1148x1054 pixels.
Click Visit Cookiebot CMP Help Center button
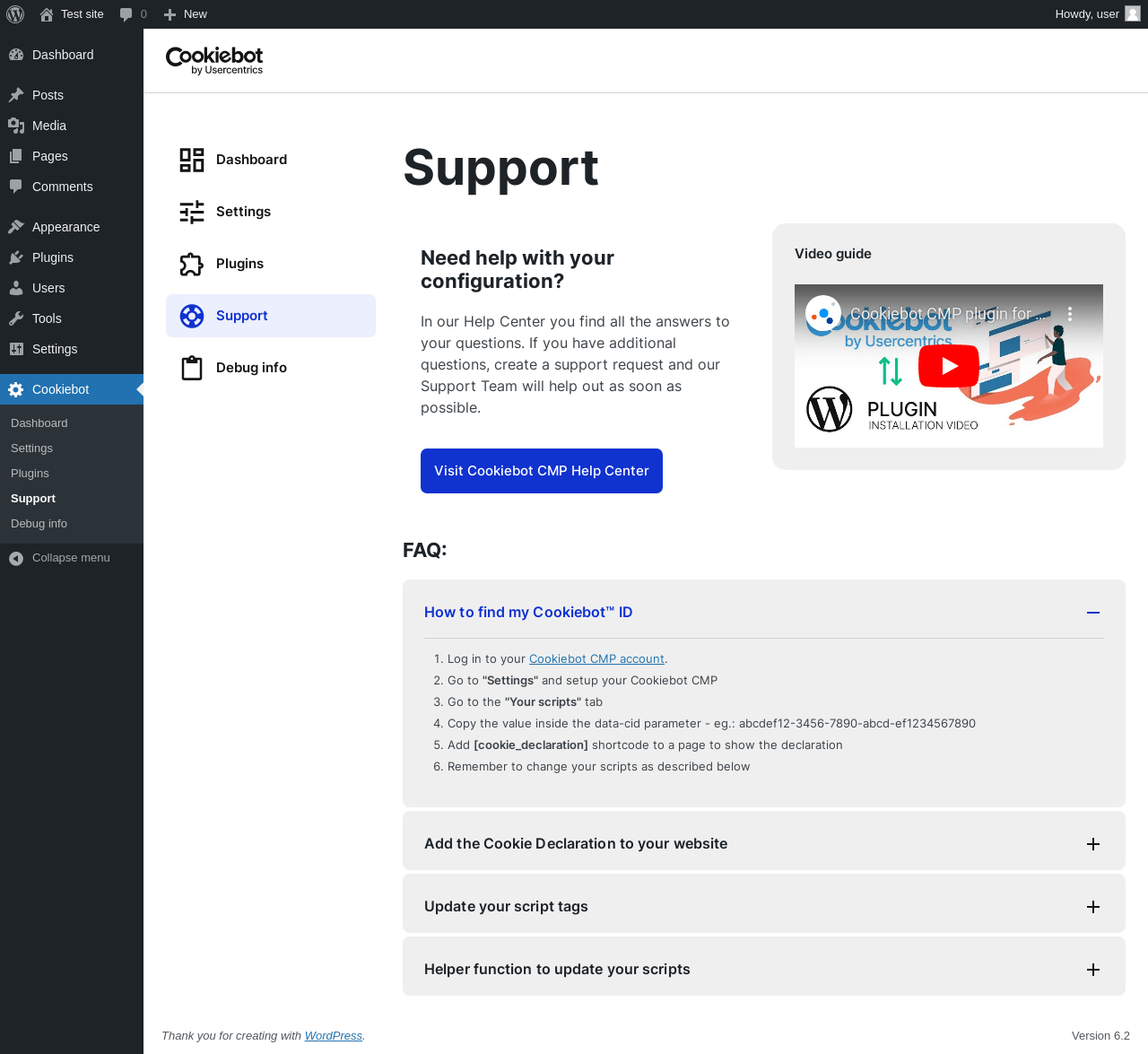click(542, 471)
